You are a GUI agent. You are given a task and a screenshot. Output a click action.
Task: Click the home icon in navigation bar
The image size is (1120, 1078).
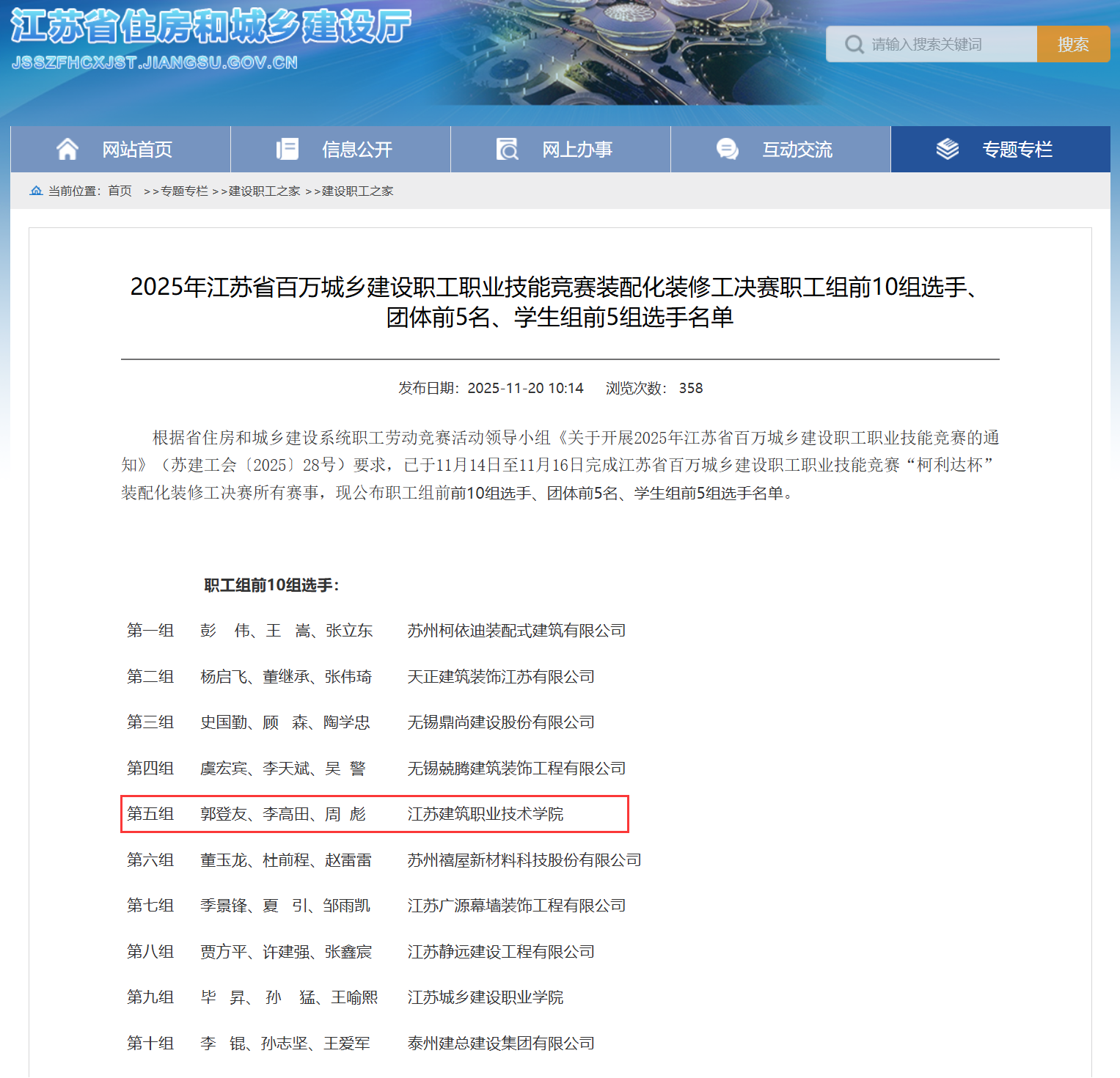[x=67, y=149]
